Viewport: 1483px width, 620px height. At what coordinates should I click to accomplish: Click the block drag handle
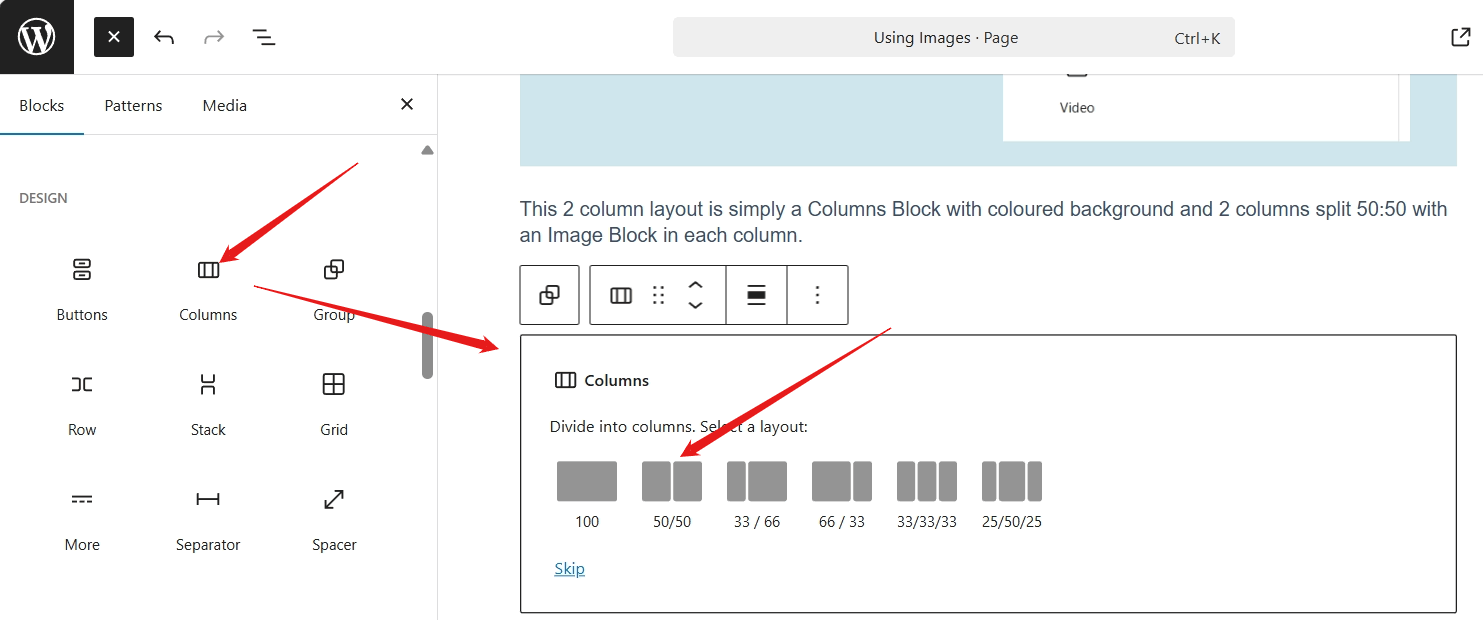[658, 295]
